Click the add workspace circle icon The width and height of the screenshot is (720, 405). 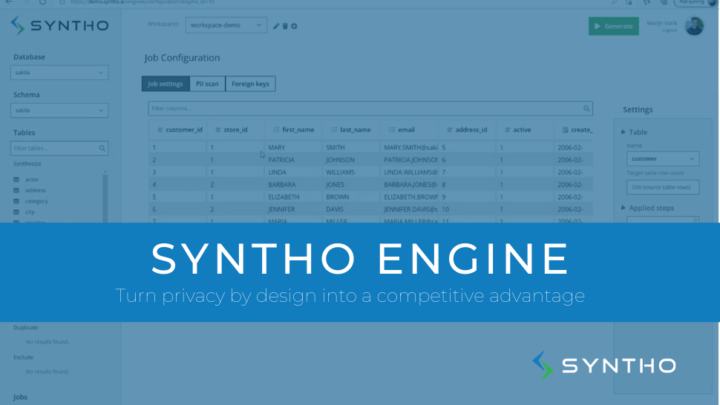[x=294, y=26]
